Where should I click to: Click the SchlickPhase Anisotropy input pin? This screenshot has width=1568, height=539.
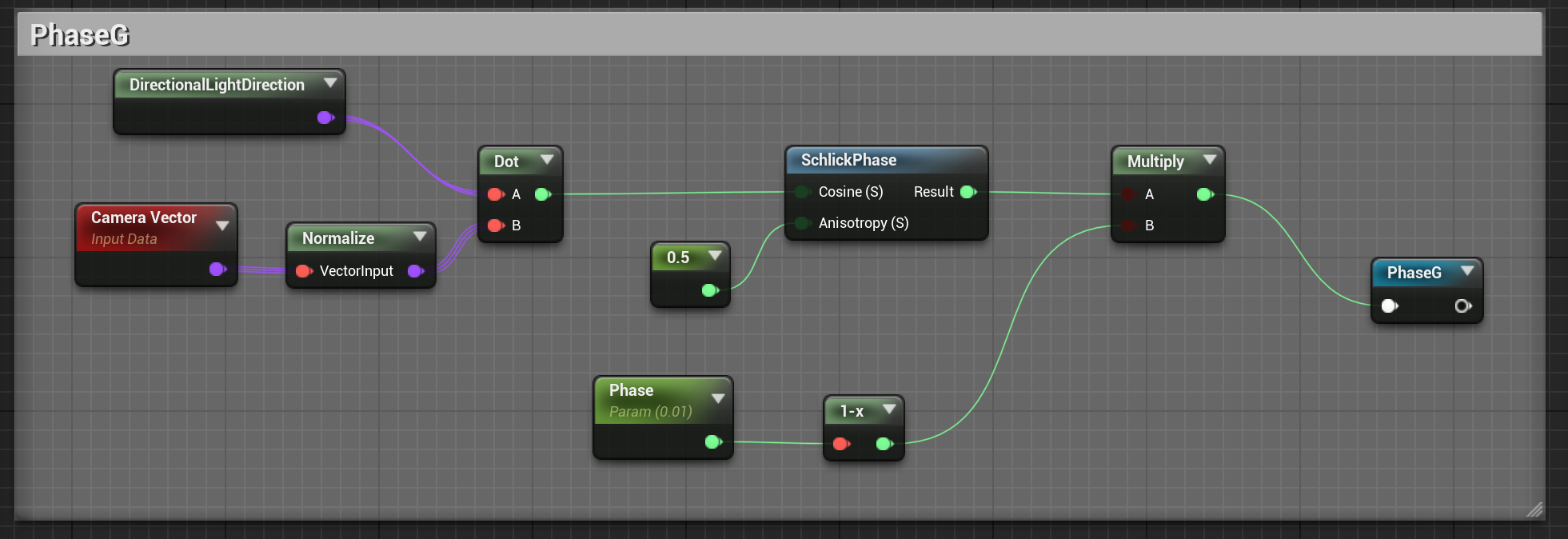(801, 223)
